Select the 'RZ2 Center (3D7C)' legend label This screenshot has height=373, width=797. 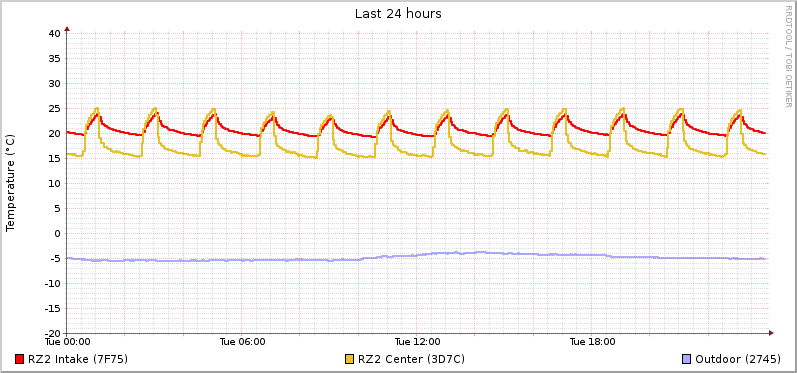tap(411, 359)
